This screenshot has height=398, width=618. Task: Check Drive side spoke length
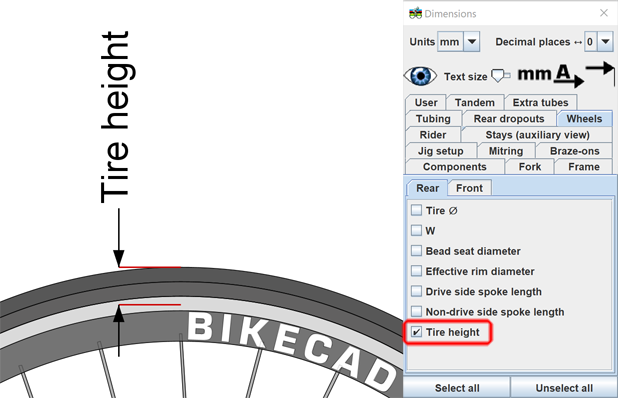(416, 291)
